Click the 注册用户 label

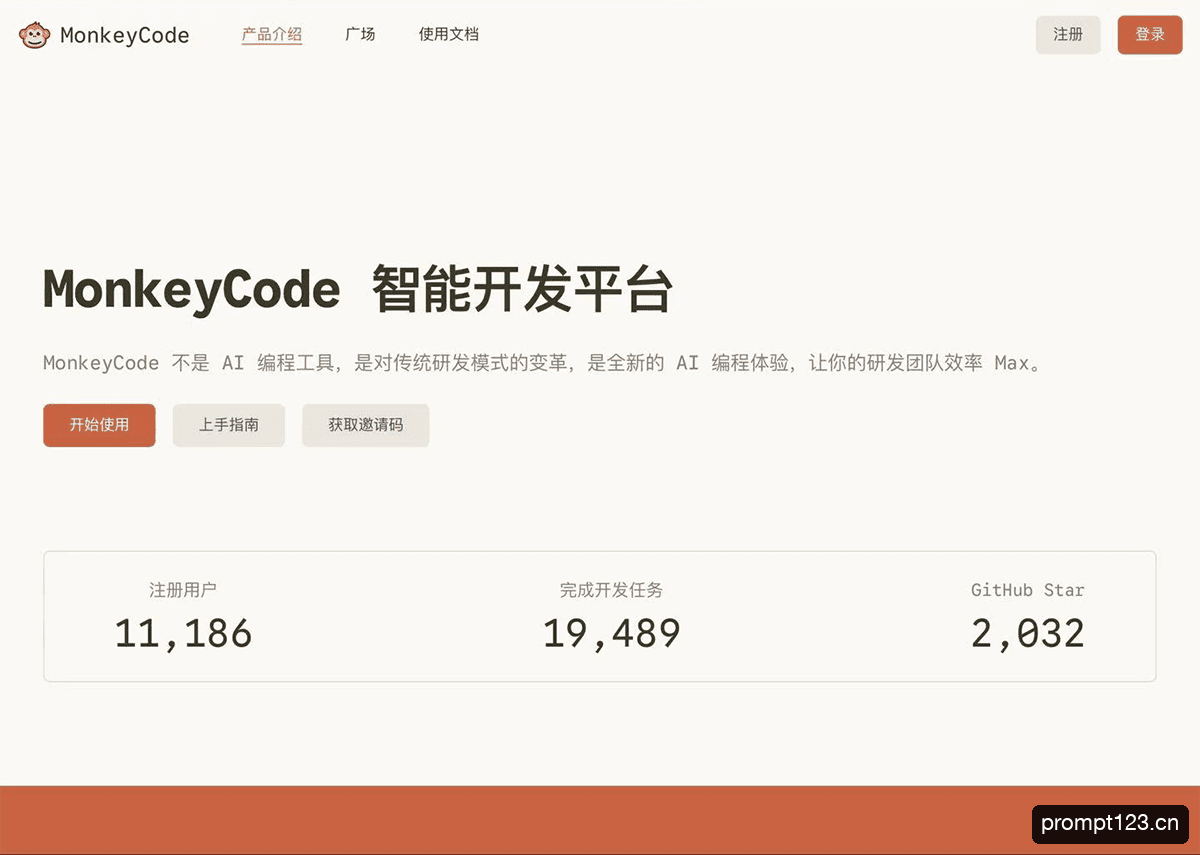[x=183, y=590]
